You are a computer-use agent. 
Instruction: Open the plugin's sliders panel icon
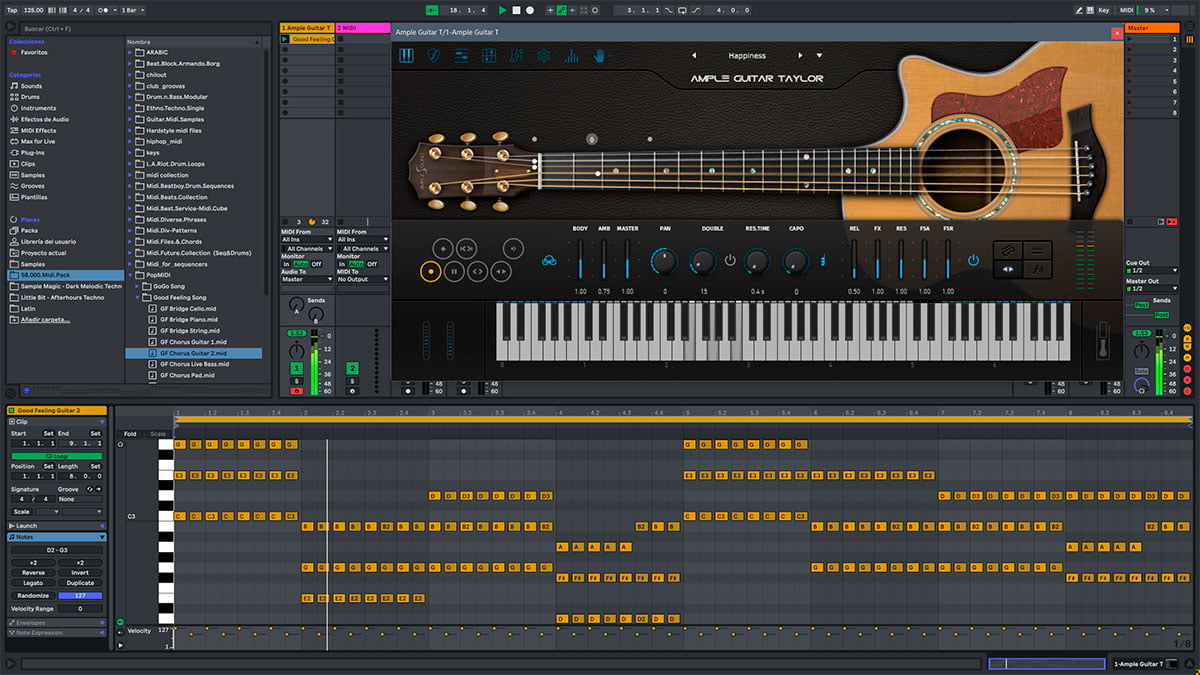pyautogui.click(x=462, y=56)
